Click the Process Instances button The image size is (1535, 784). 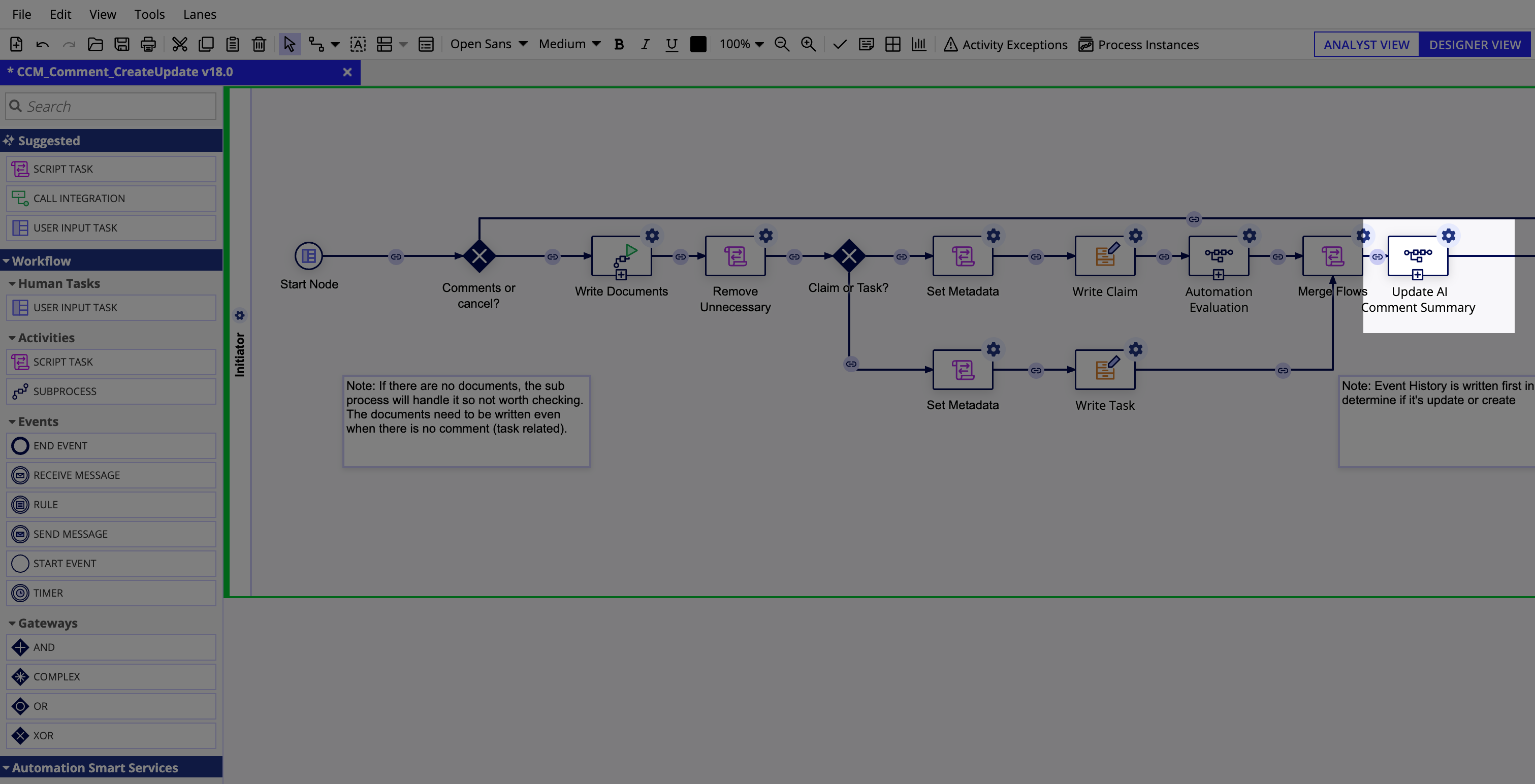click(x=1139, y=45)
